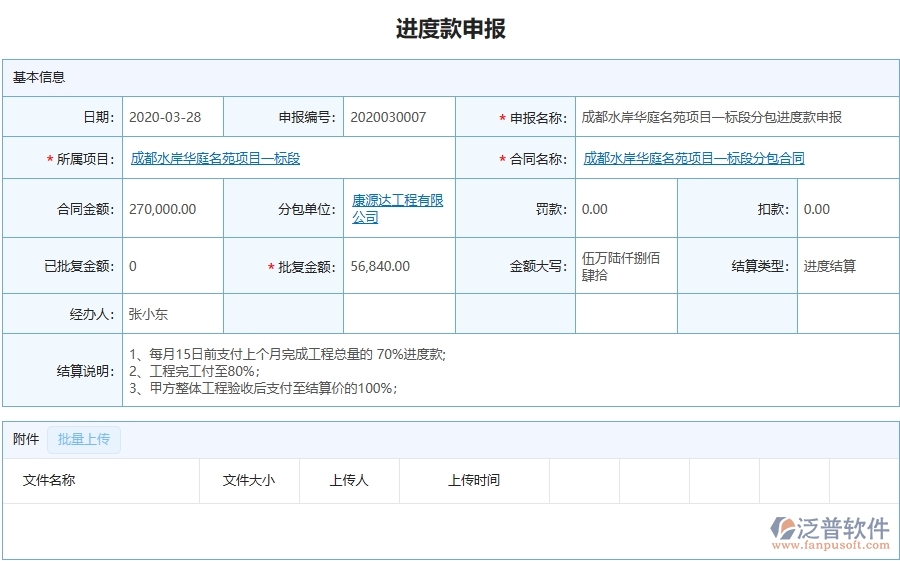Sort by the 上传时间 column header
The image size is (900, 561).
tap(473, 480)
